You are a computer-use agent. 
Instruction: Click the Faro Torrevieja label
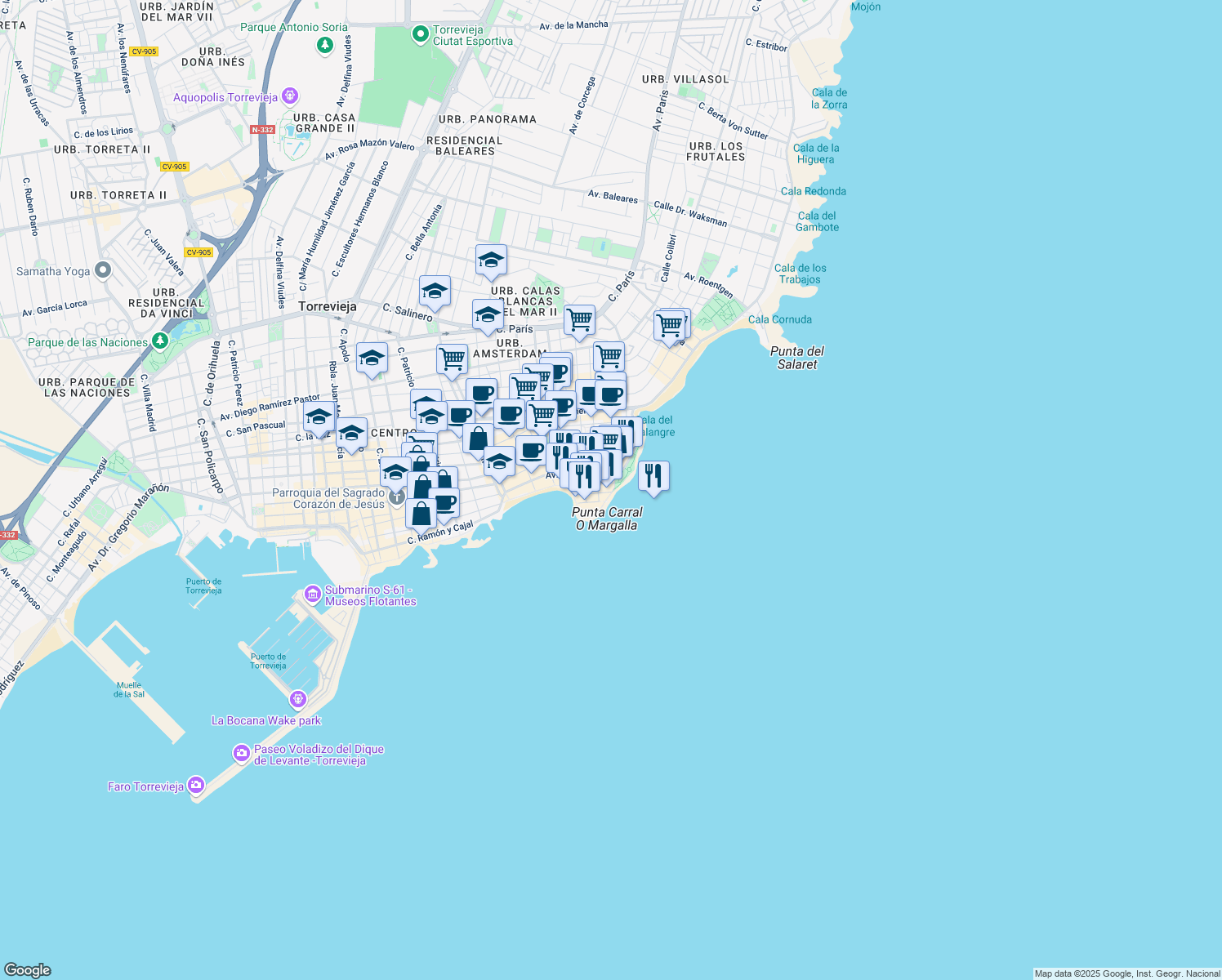pyautogui.click(x=145, y=786)
